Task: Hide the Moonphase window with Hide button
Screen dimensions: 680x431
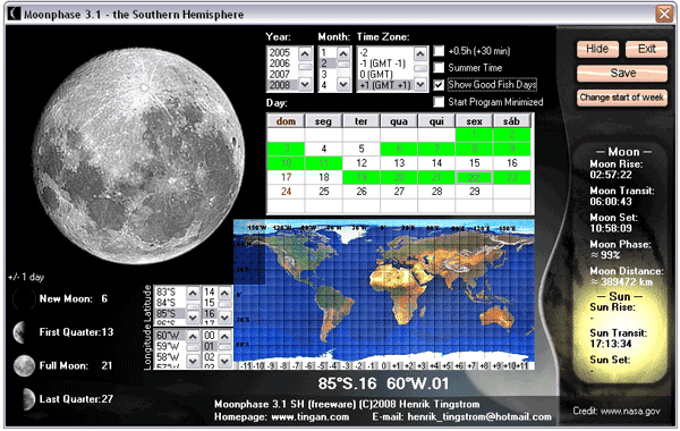Action: pyautogui.click(x=597, y=49)
